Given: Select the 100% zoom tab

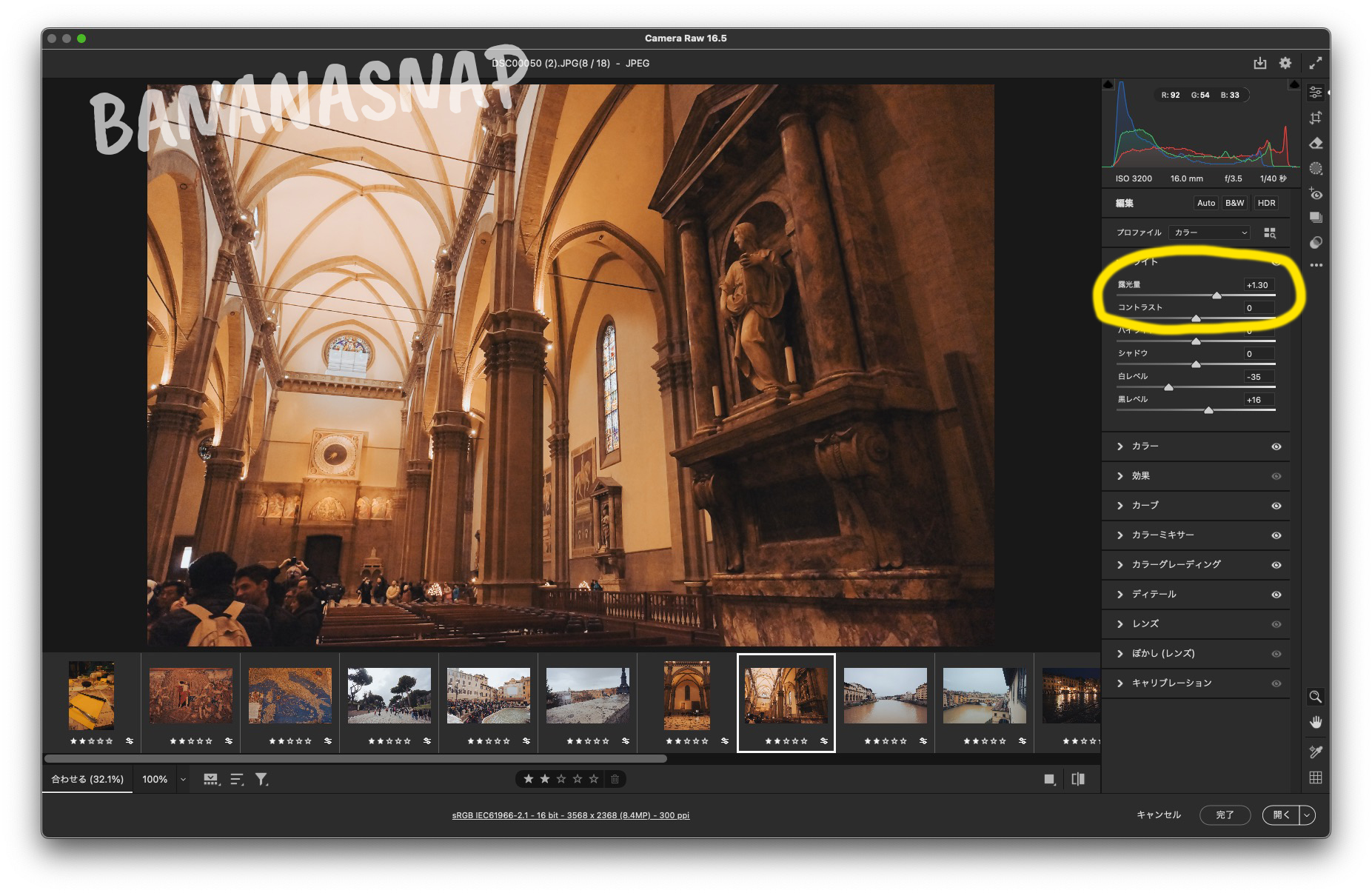Looking at the screenshot, I should pyautogui.click(x=155, y=779).
